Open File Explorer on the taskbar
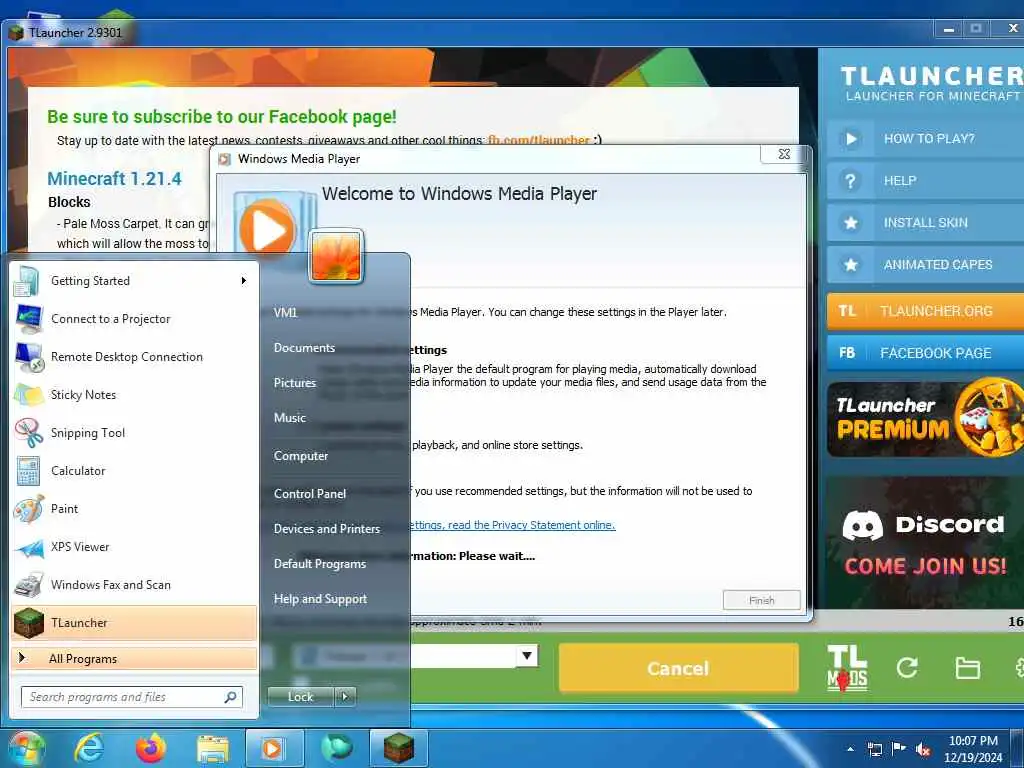This screenshot has height=768, width=1024. tap(213, 750)
